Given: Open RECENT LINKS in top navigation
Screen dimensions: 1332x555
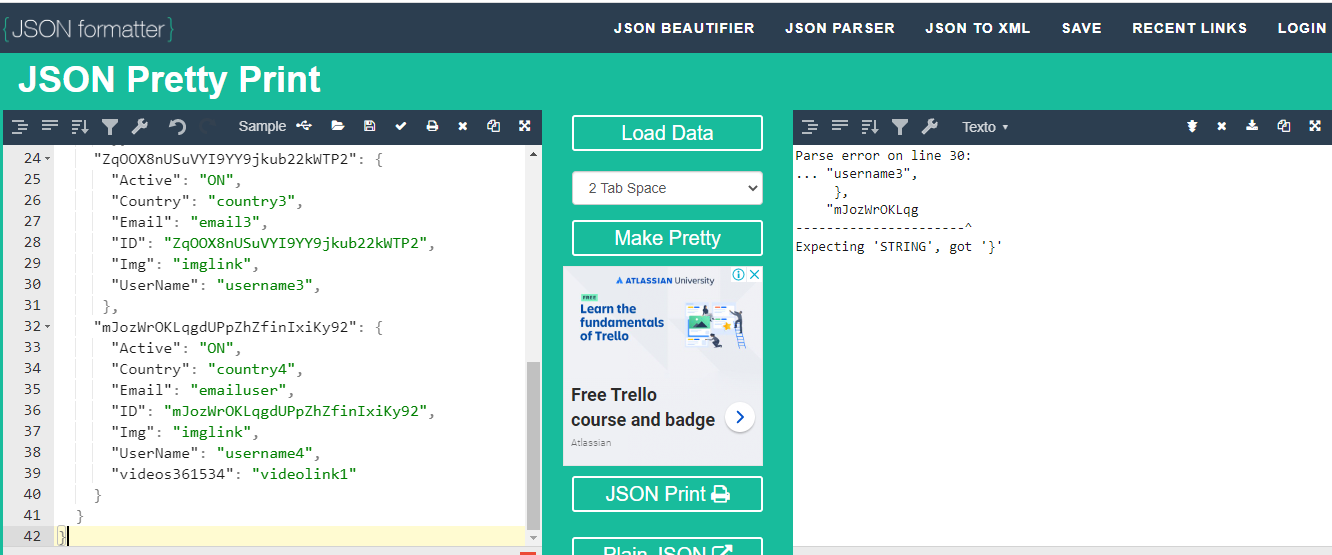Looking at the screenshot, I should (1189, 28).
